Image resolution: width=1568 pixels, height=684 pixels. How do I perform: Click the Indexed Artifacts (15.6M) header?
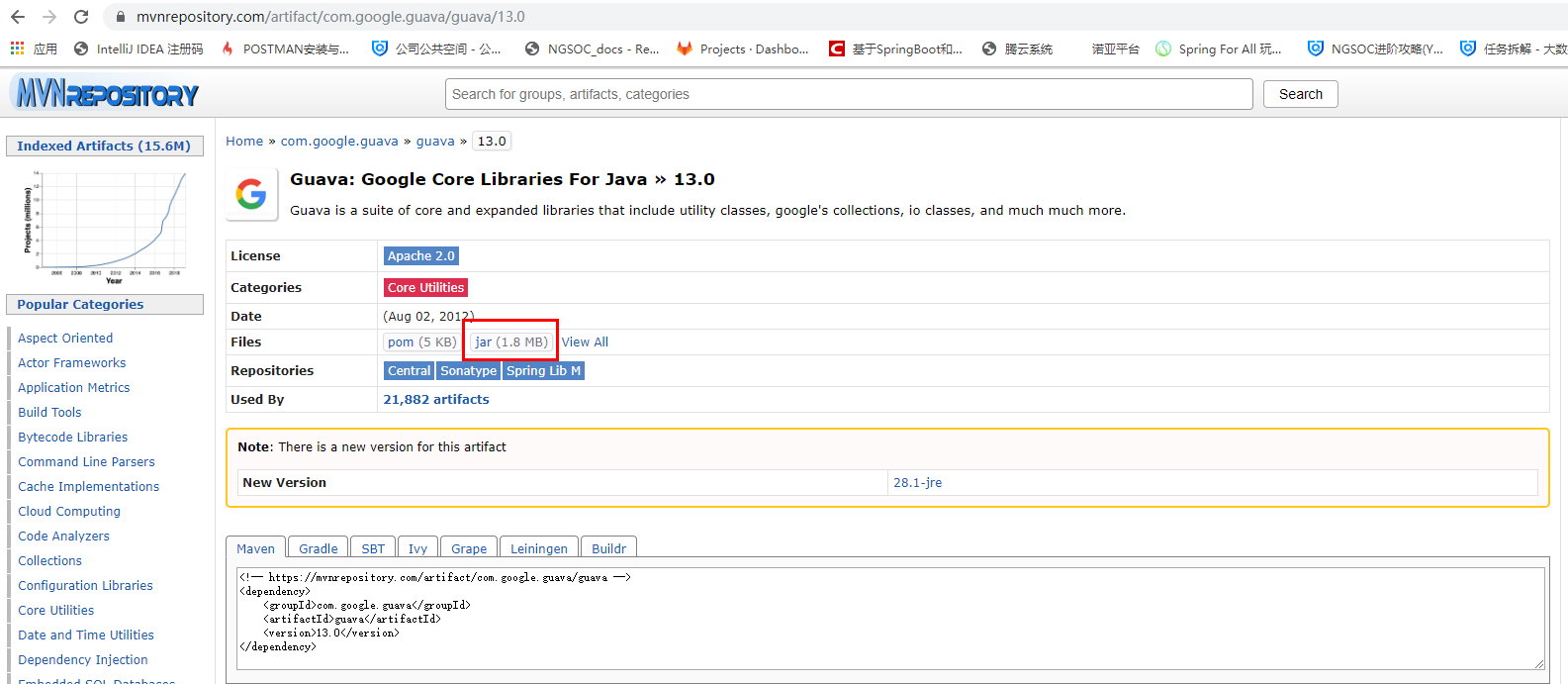104,146
